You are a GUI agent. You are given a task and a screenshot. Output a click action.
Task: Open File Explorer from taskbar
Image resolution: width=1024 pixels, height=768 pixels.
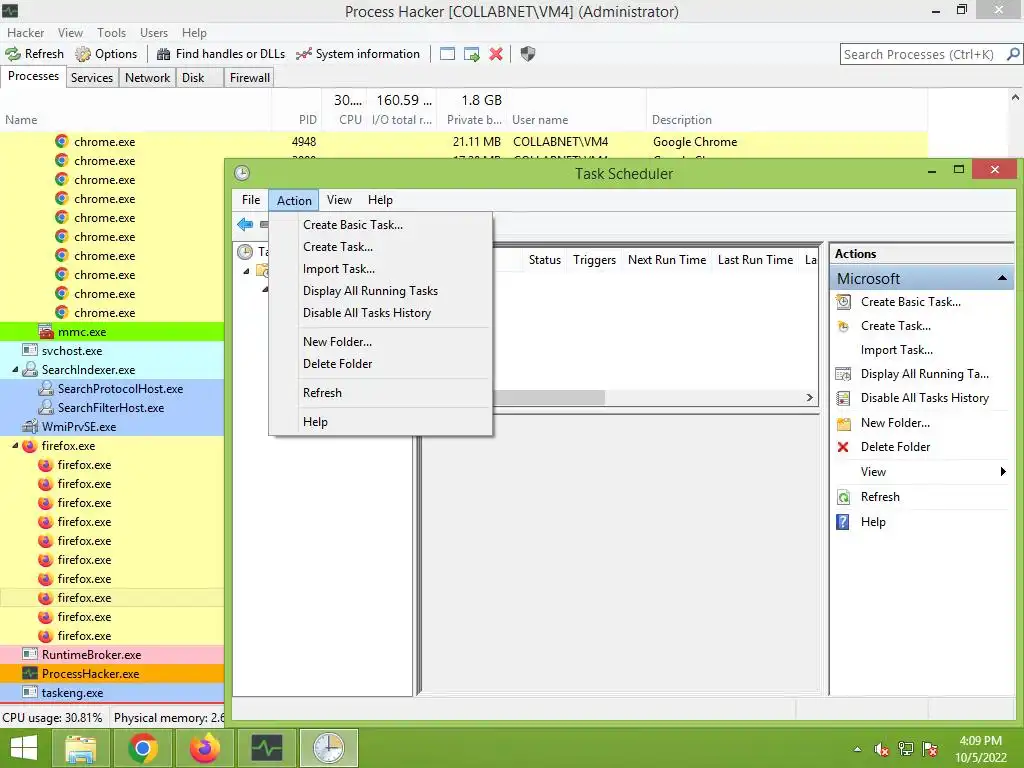pyautogui.click(x=80, y=748)
